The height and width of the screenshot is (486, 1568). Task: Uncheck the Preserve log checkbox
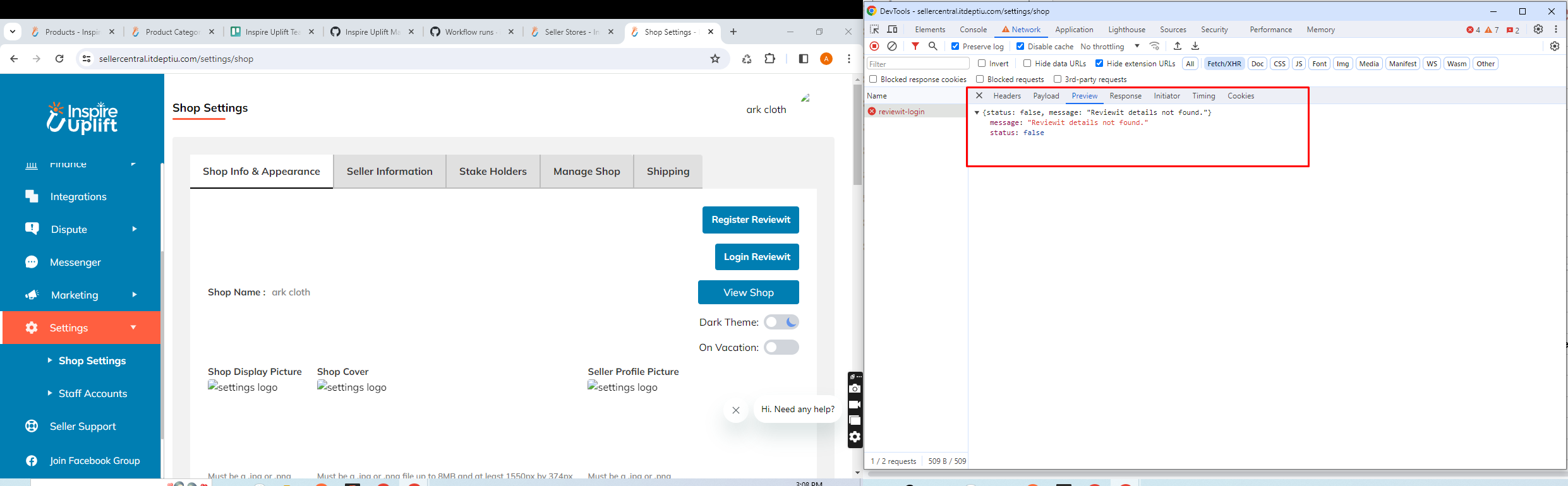pyautogui.click(x=955, y=46)
